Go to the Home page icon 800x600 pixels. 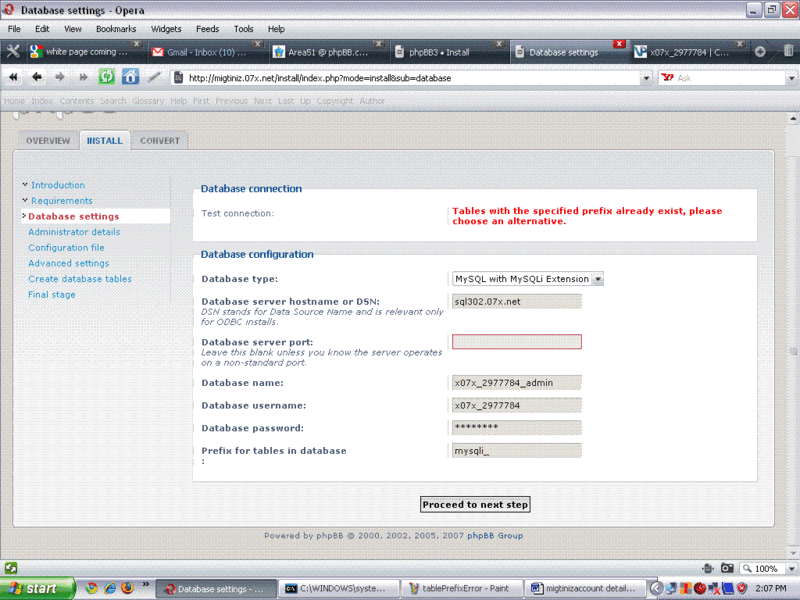click(130, 78)
